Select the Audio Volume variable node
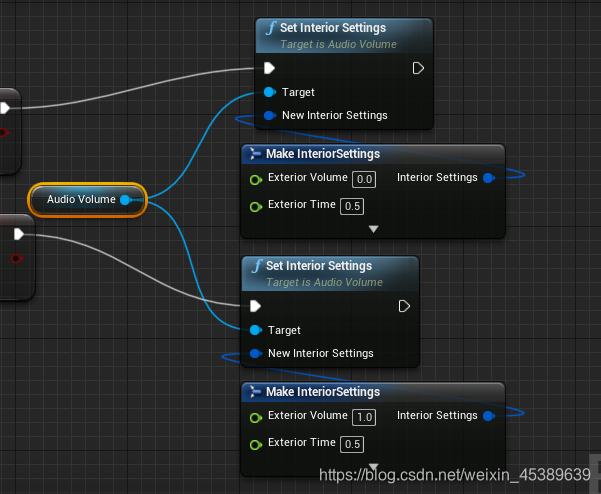Image resolution: width=601 pixels, height=494 pixels. 88,200
